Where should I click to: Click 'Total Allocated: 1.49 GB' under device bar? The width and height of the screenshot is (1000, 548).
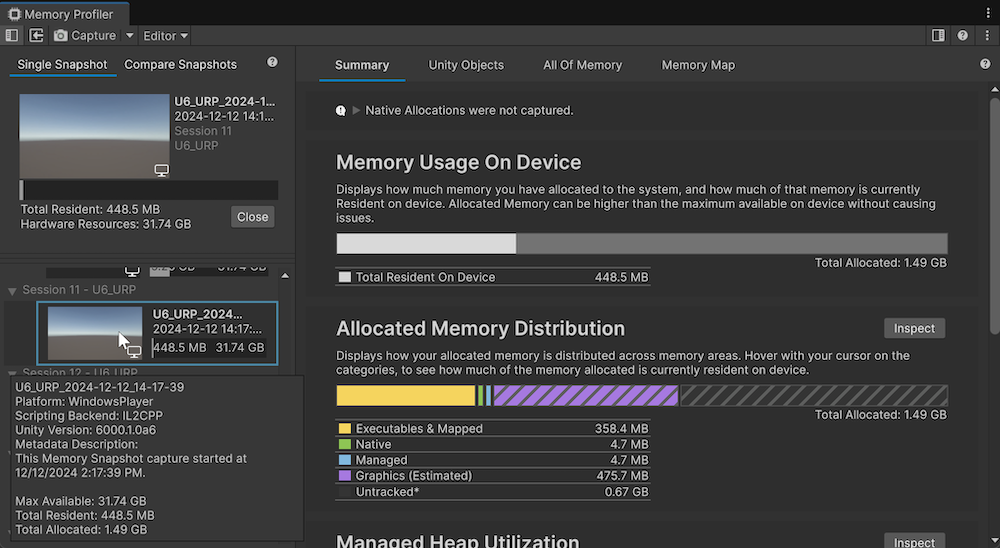(x=881, y=263)
